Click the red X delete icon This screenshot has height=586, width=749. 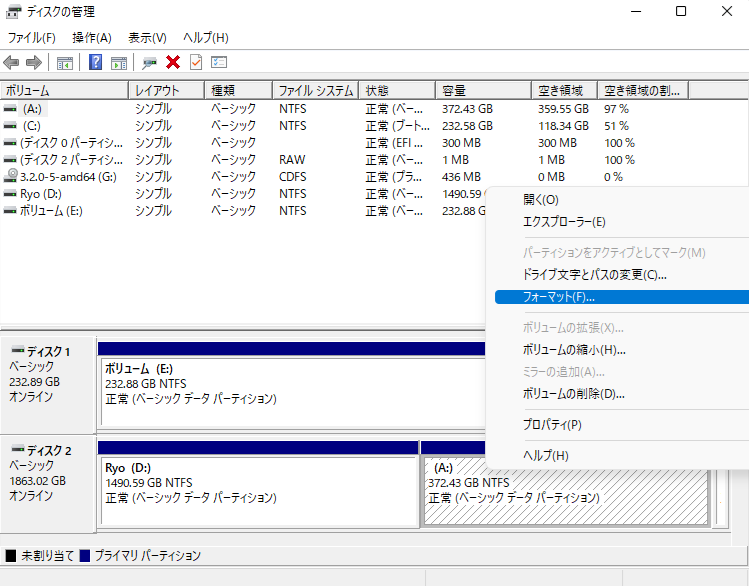click(173, 63)
